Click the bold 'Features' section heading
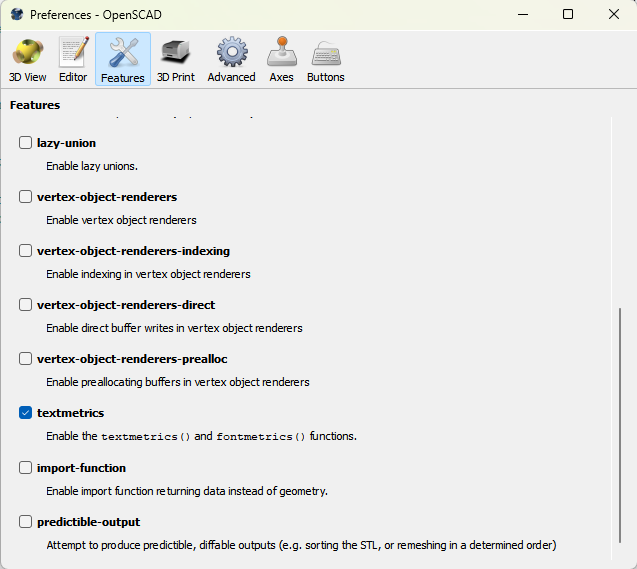The height and width of the screenshot is (569, 637). (35, 105)
